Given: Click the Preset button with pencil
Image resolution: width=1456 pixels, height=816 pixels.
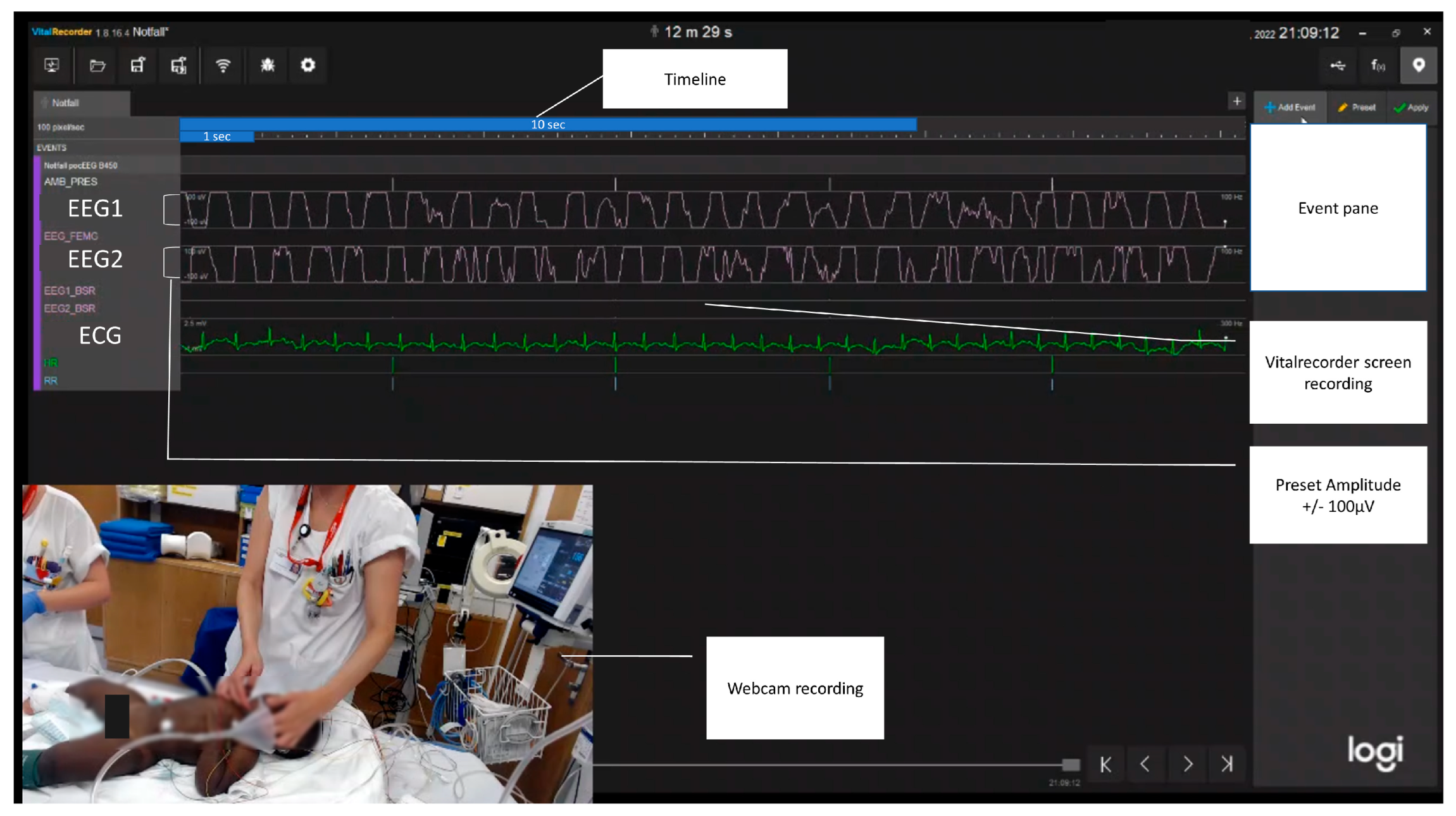Looking at the screenshot, I should (1357, 108).
